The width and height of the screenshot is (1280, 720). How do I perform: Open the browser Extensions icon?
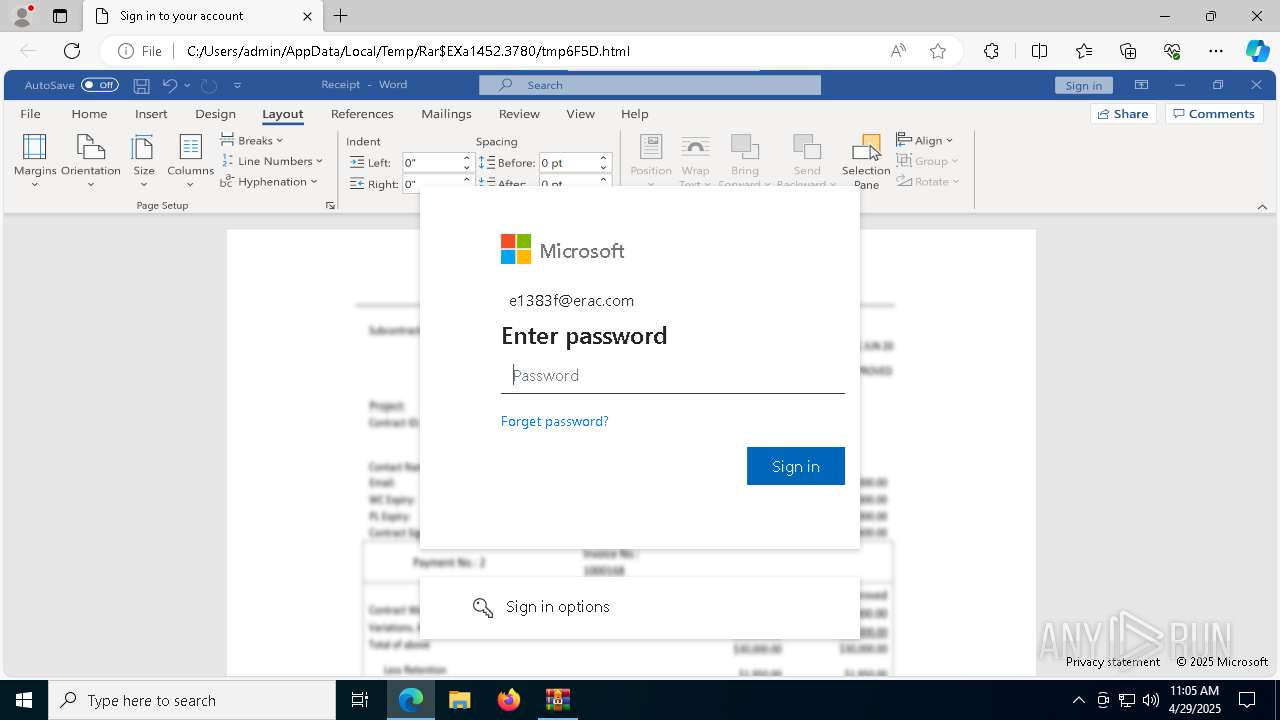[x=991, y=51]
